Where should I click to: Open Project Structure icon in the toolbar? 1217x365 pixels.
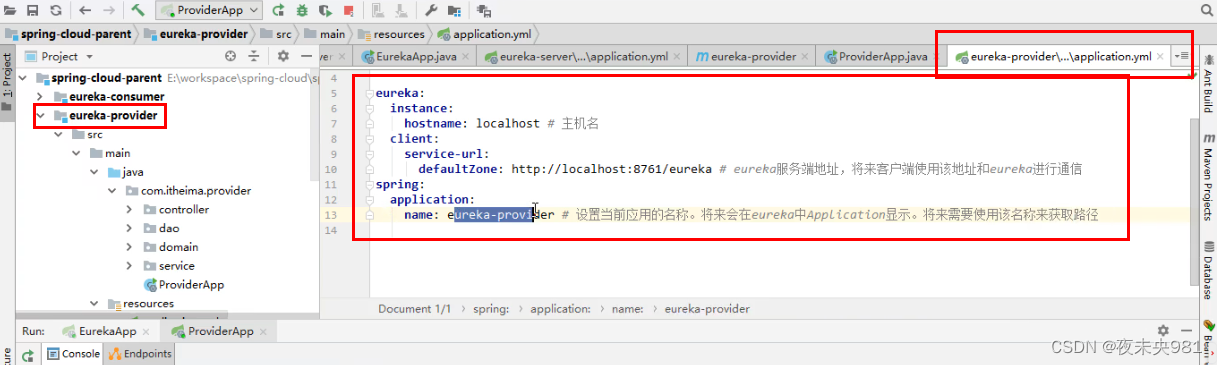pyautogui.click(x=455, y=10)
